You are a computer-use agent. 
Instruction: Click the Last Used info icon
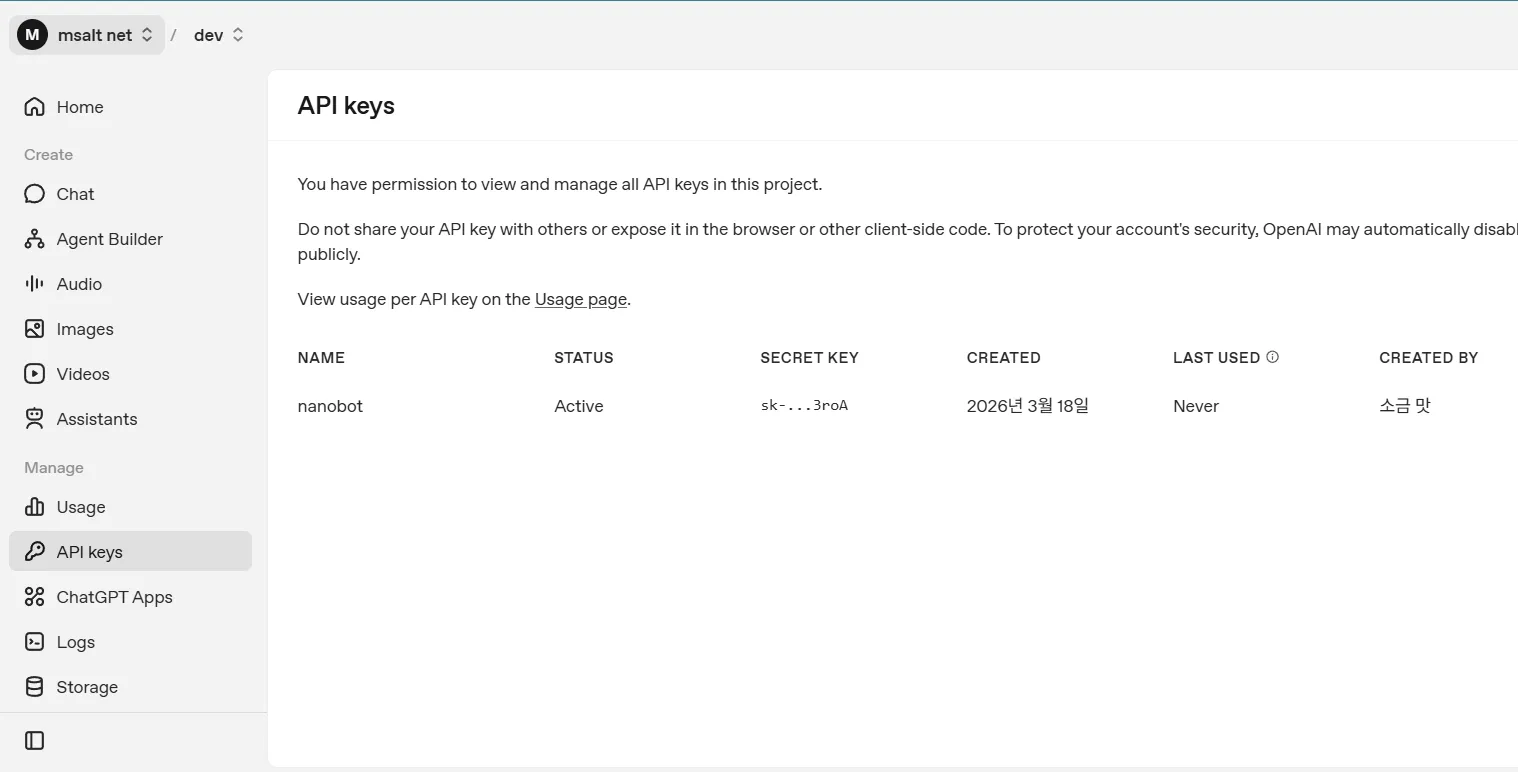(x=1272, y=357)
